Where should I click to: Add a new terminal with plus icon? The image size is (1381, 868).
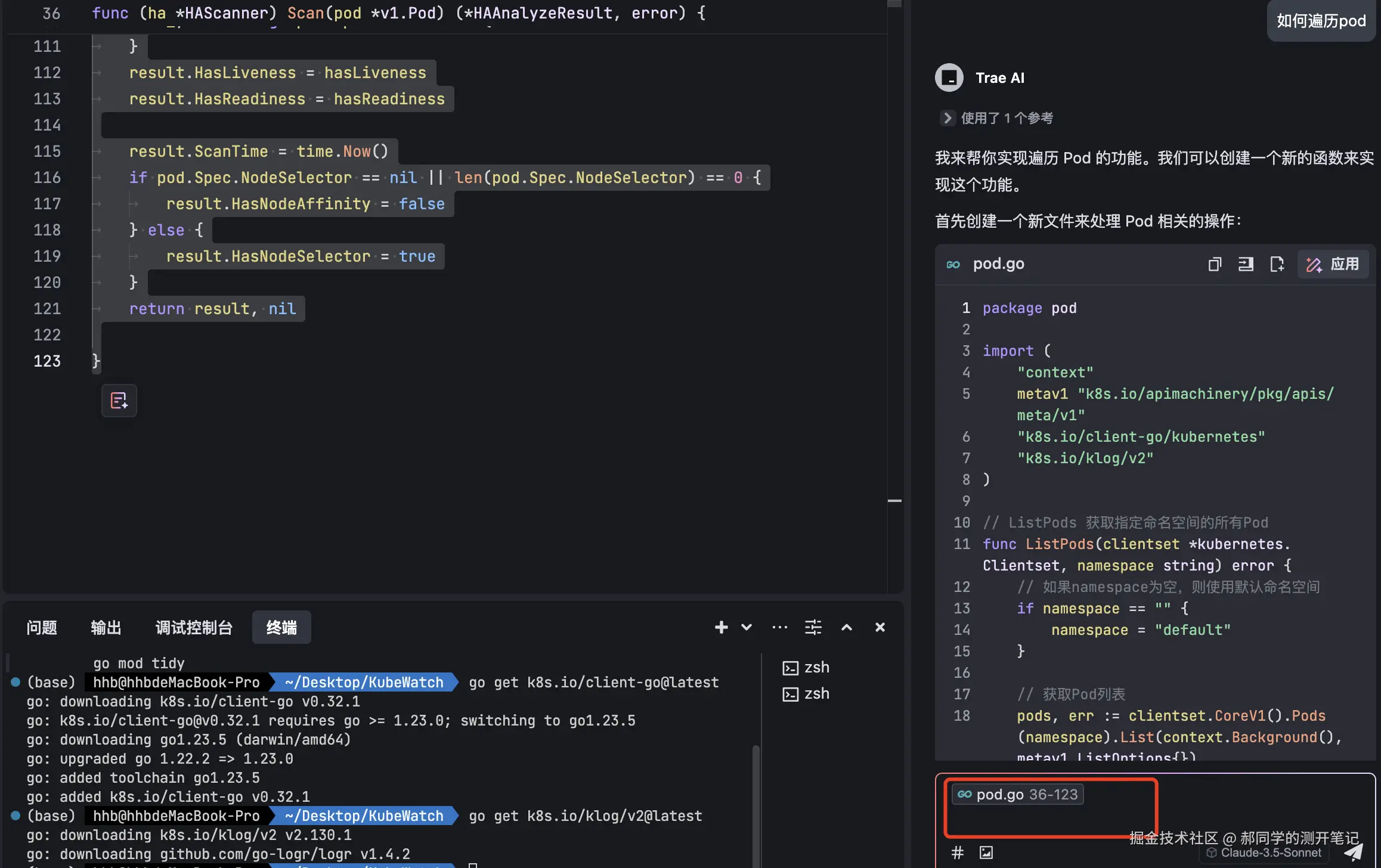coord(721,627)
